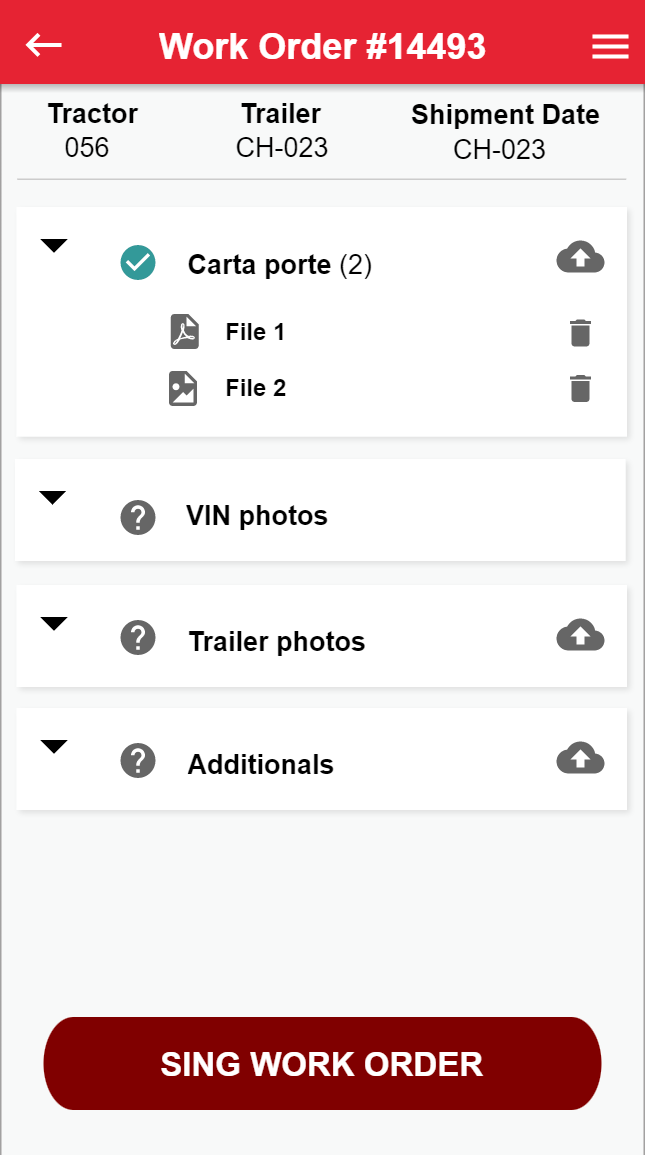
Task: Open File 1 link
Action: [255, 333]
